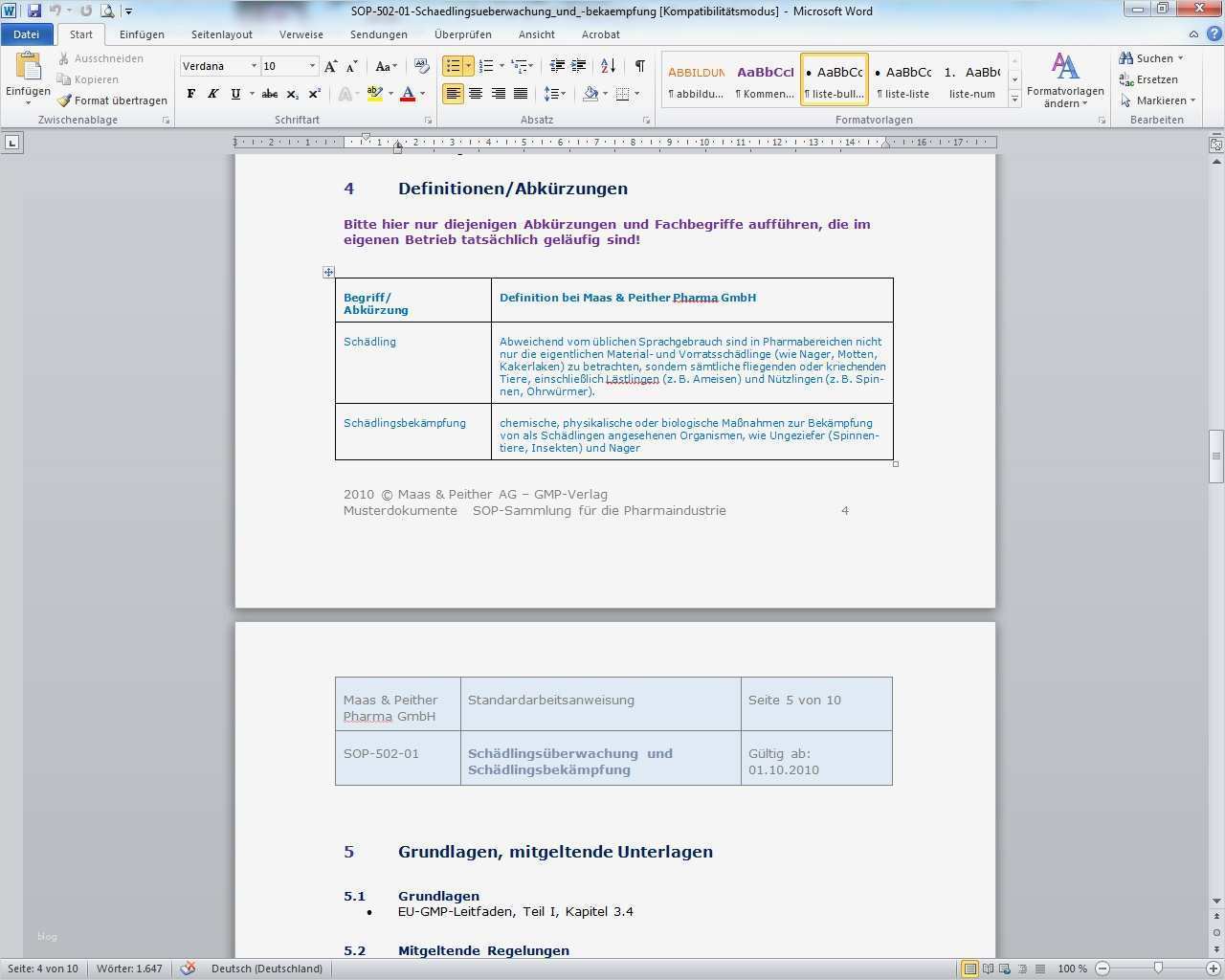Click the 100 % zoom level
The width and height of the screenshot is (1225, 980).
click(1072, 969)
